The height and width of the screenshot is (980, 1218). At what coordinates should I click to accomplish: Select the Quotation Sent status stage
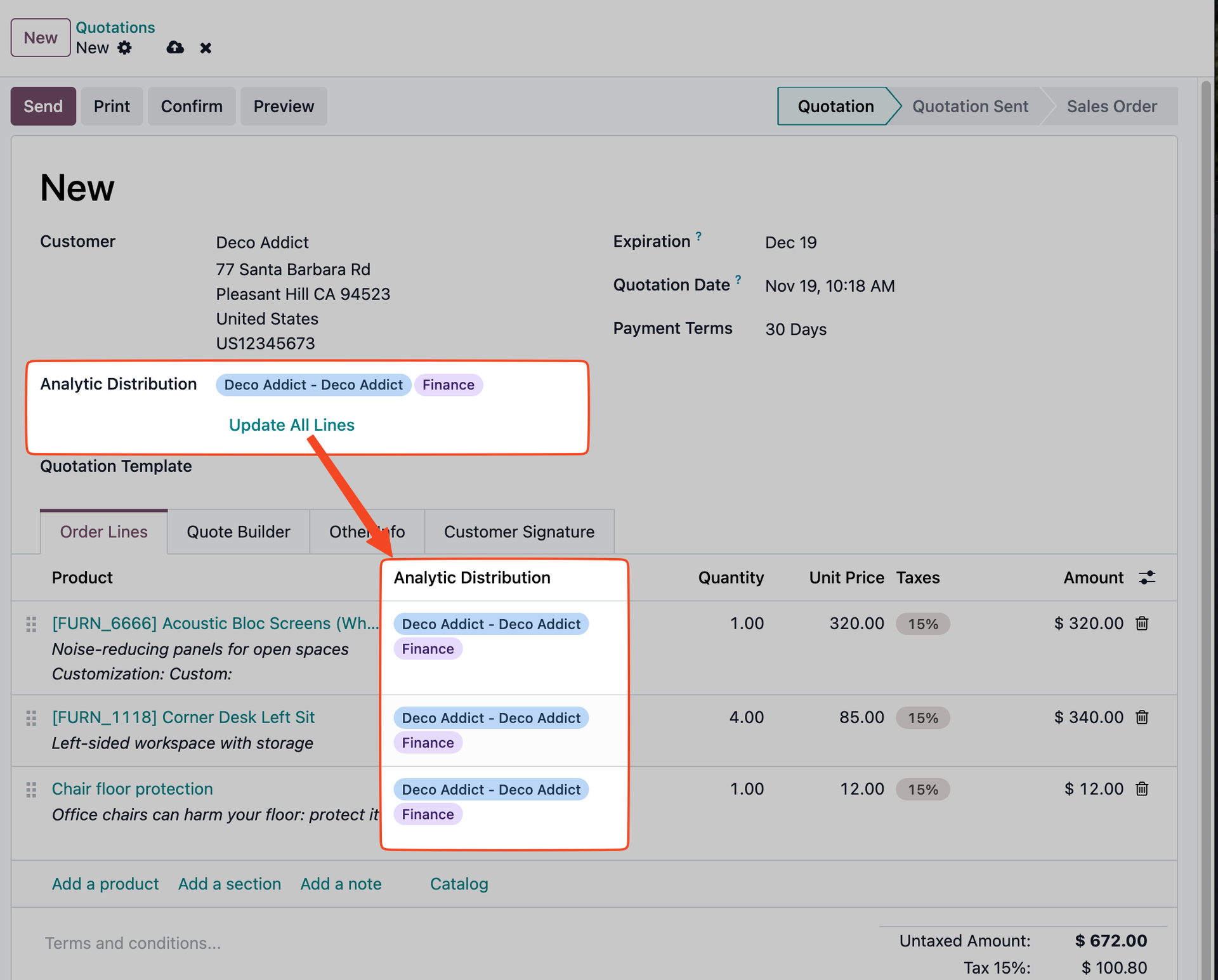[970, 106]
